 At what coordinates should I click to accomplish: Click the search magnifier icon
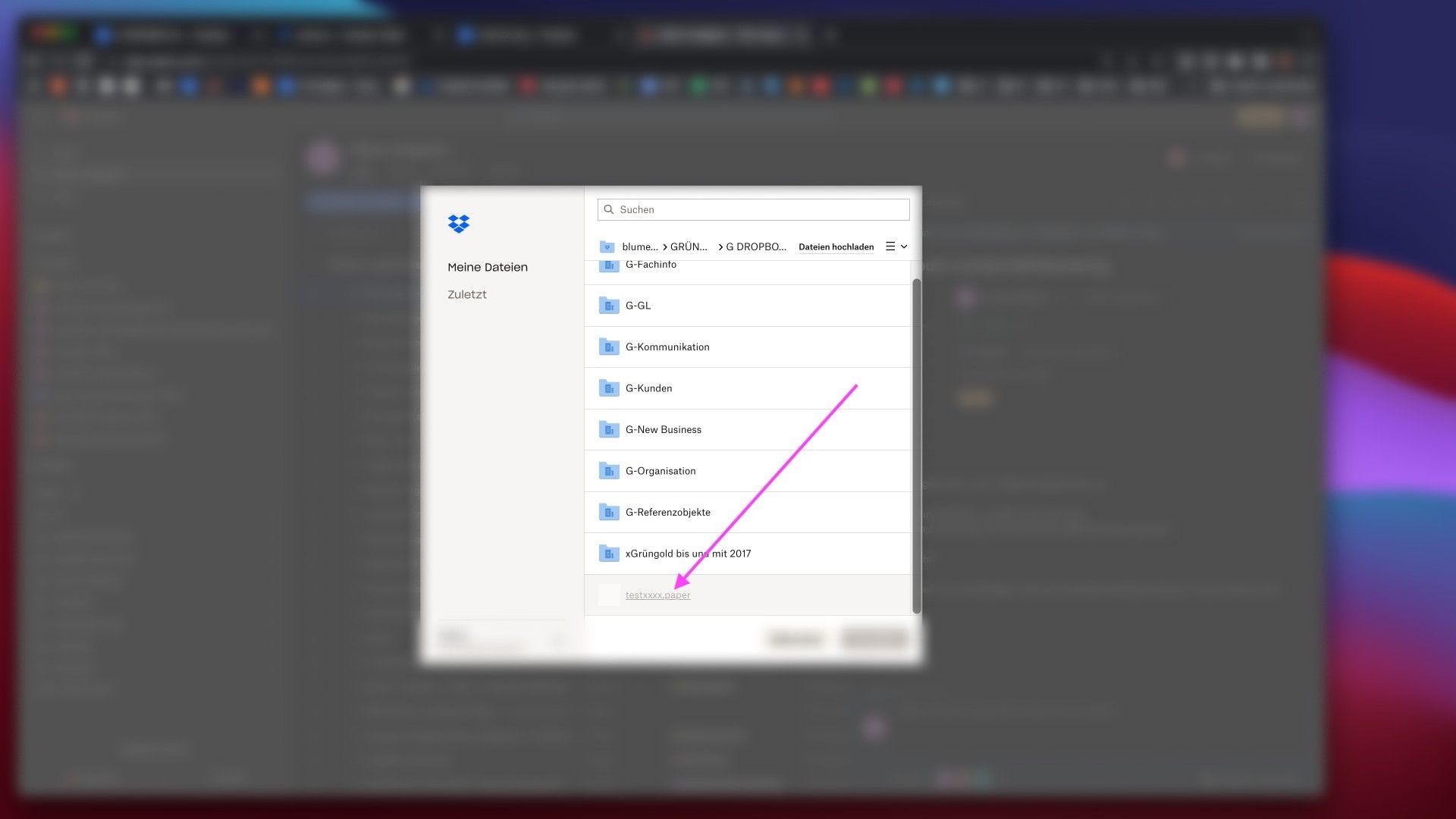coord(608,209)
